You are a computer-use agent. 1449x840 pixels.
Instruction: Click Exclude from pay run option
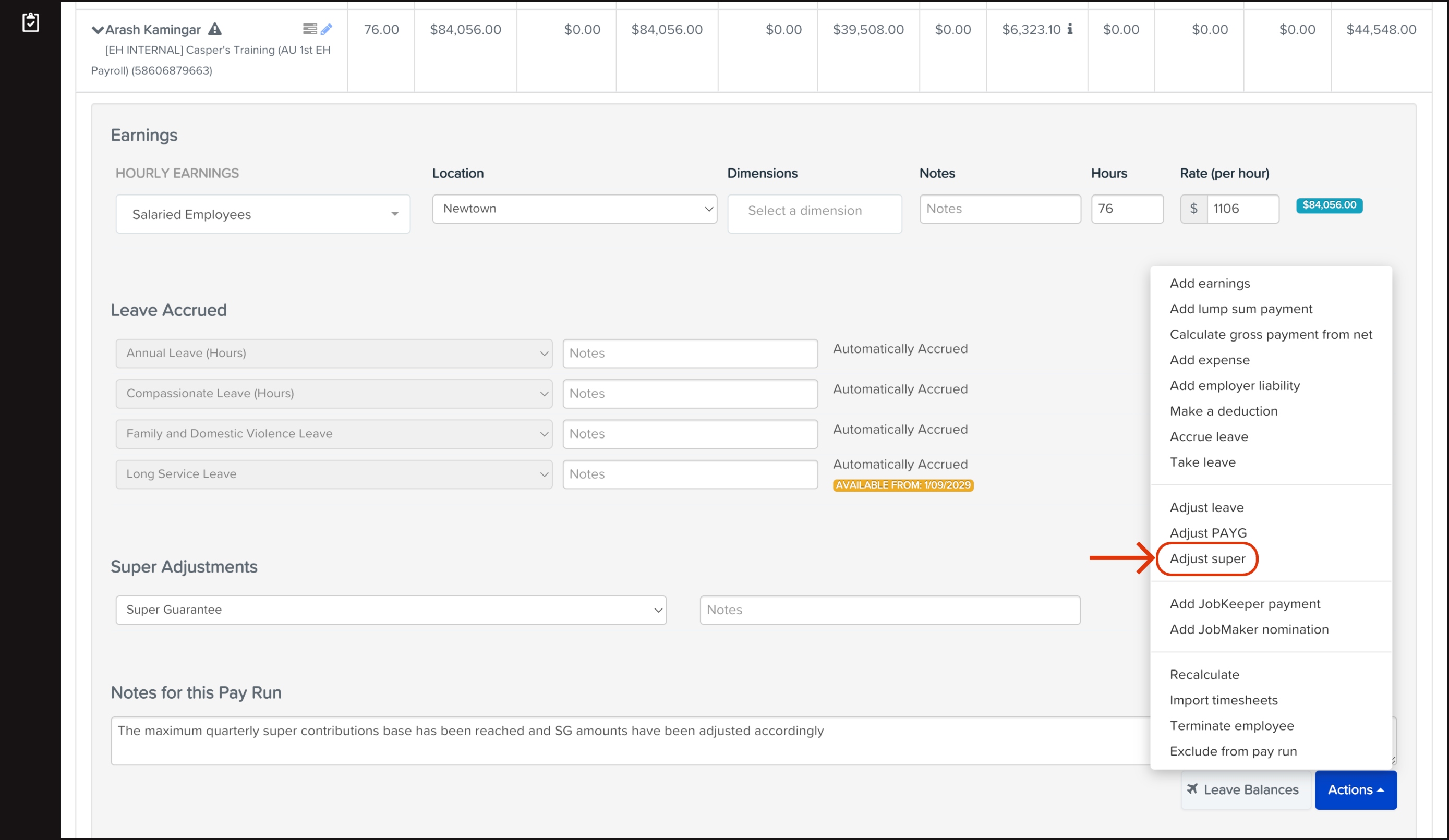coord(1233,751)
